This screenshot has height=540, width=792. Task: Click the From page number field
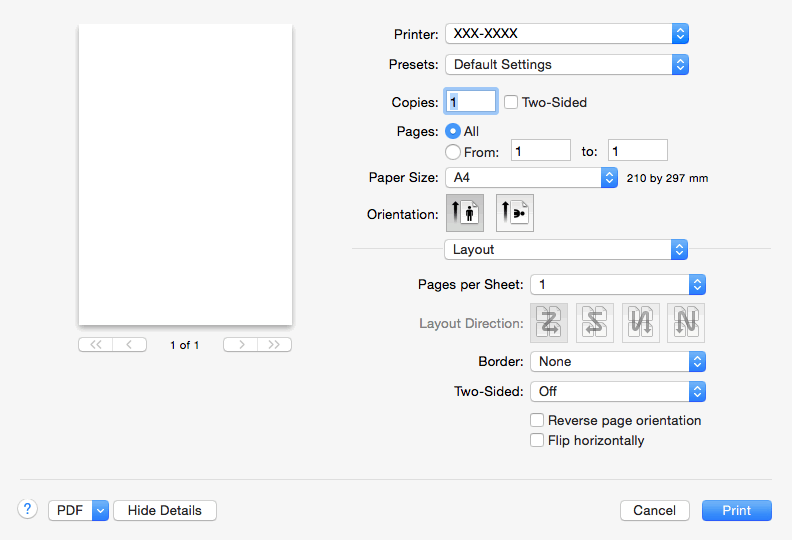point(540,151)
